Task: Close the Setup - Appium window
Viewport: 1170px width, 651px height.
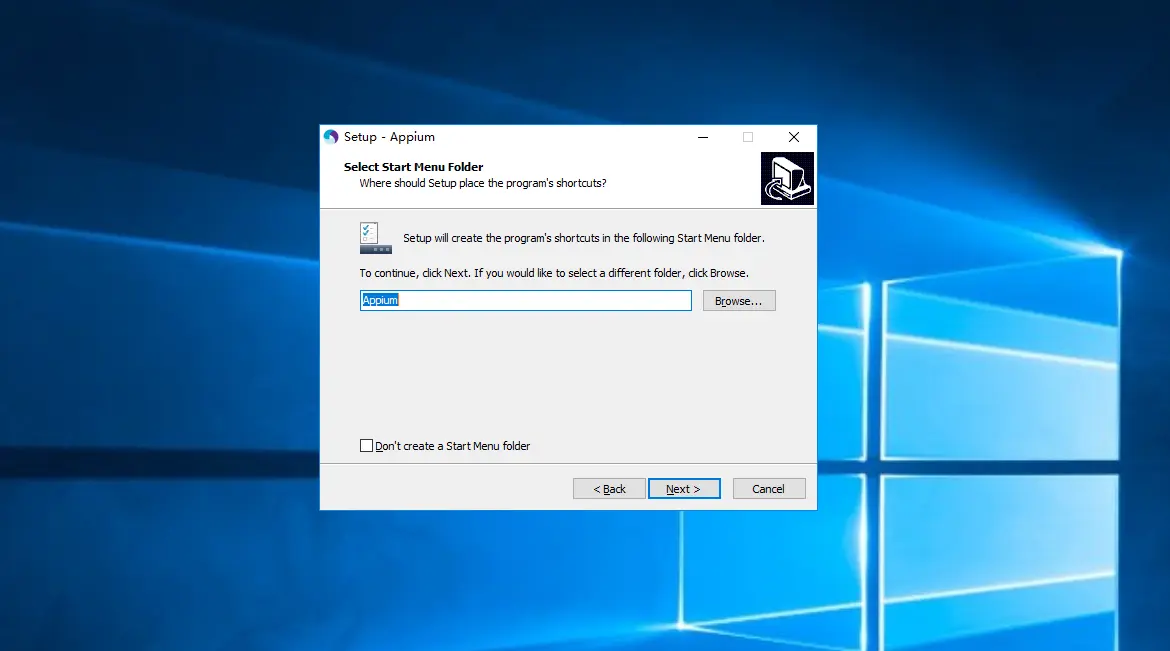Action: tap(794, 137)
